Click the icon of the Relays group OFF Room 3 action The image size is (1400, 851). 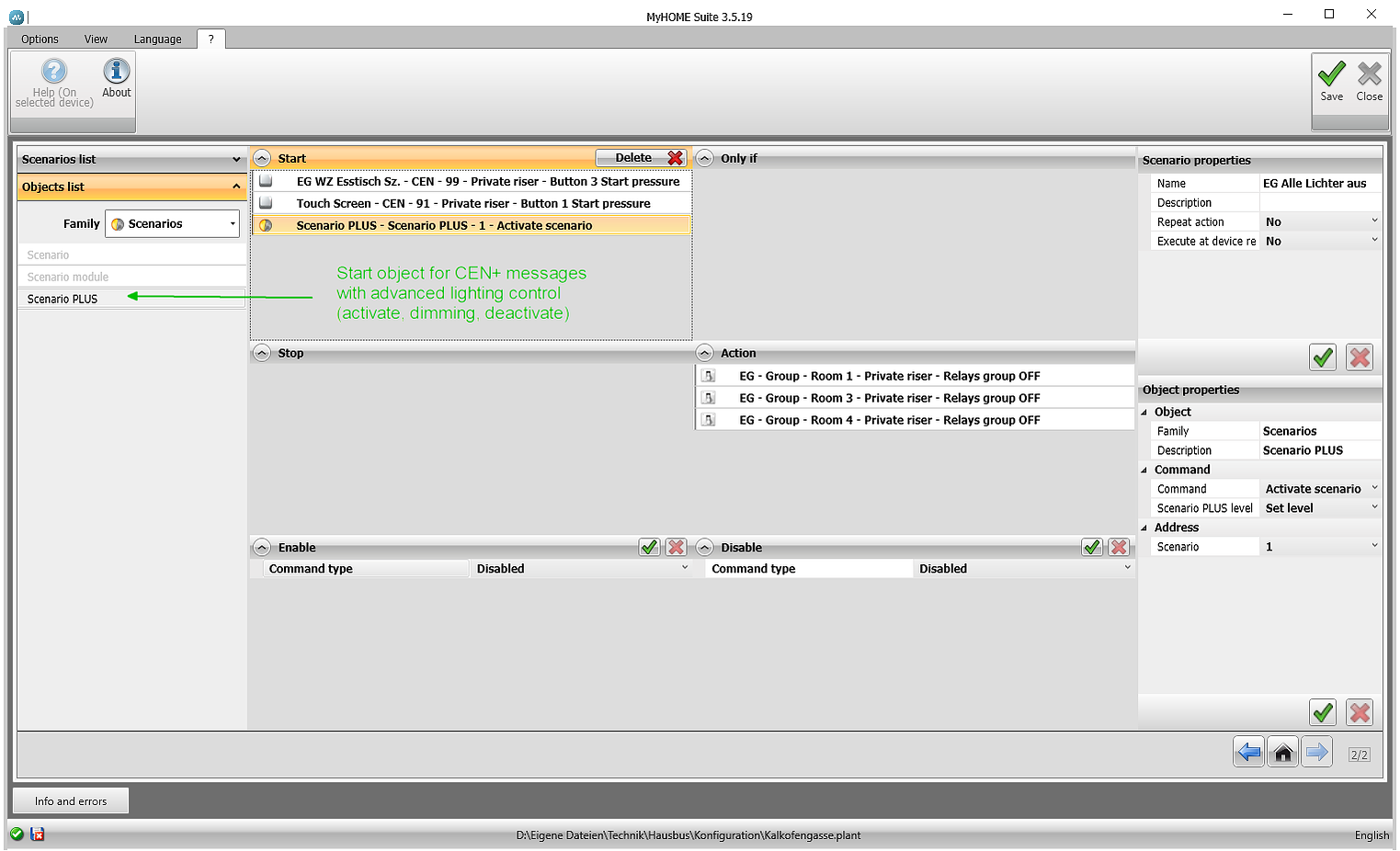point(709,398)
